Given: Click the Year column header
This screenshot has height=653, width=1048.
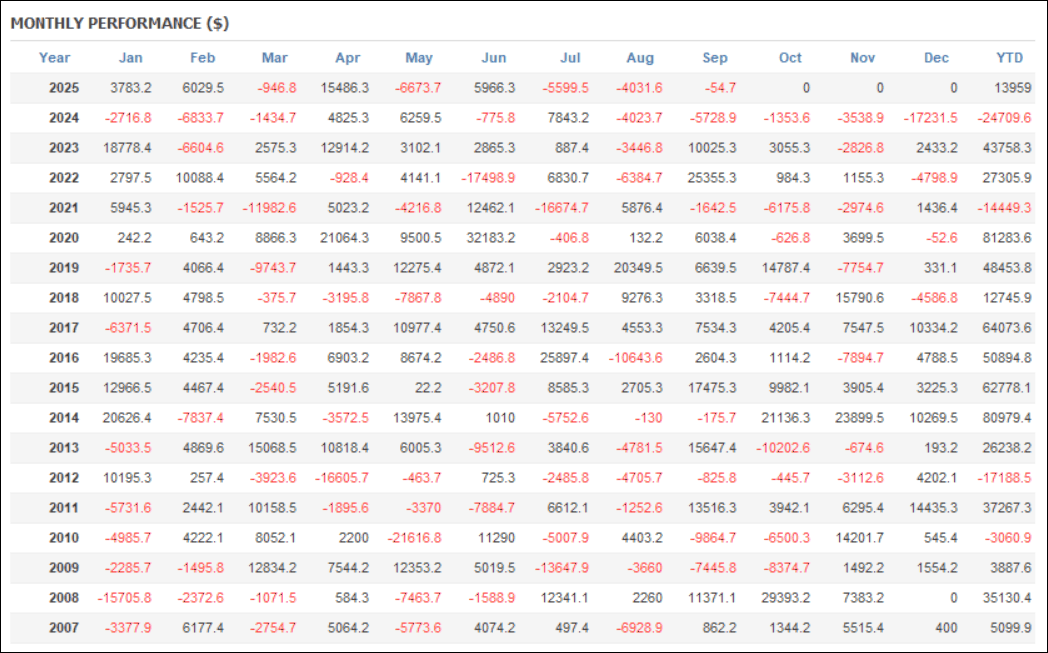Looking at the screenshot, I should point(55,58).
